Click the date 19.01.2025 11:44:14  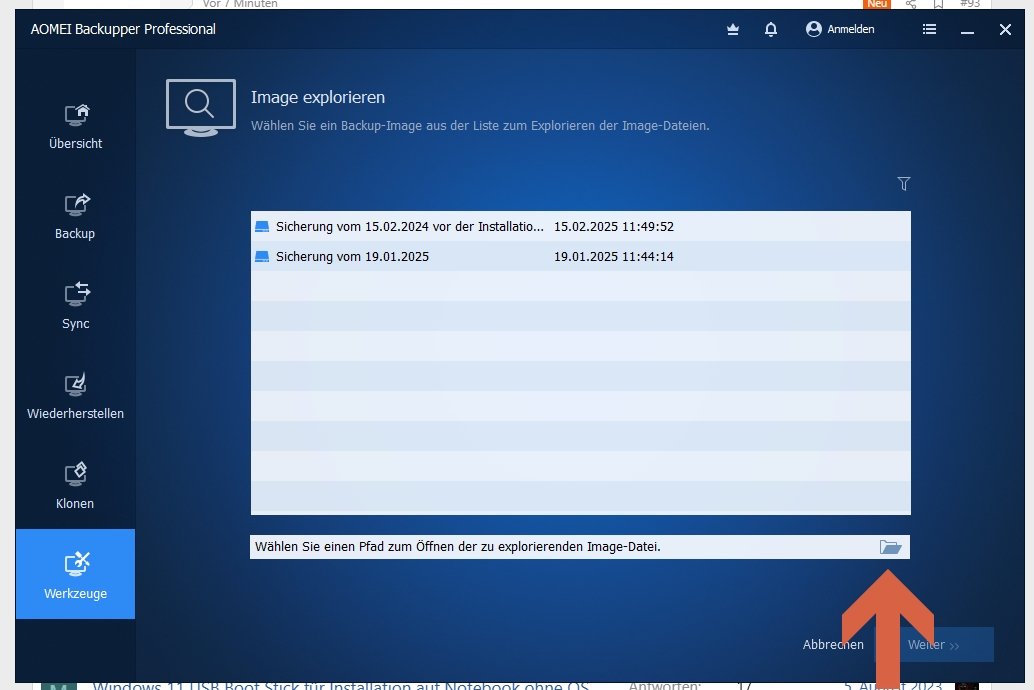pos(613,257)
